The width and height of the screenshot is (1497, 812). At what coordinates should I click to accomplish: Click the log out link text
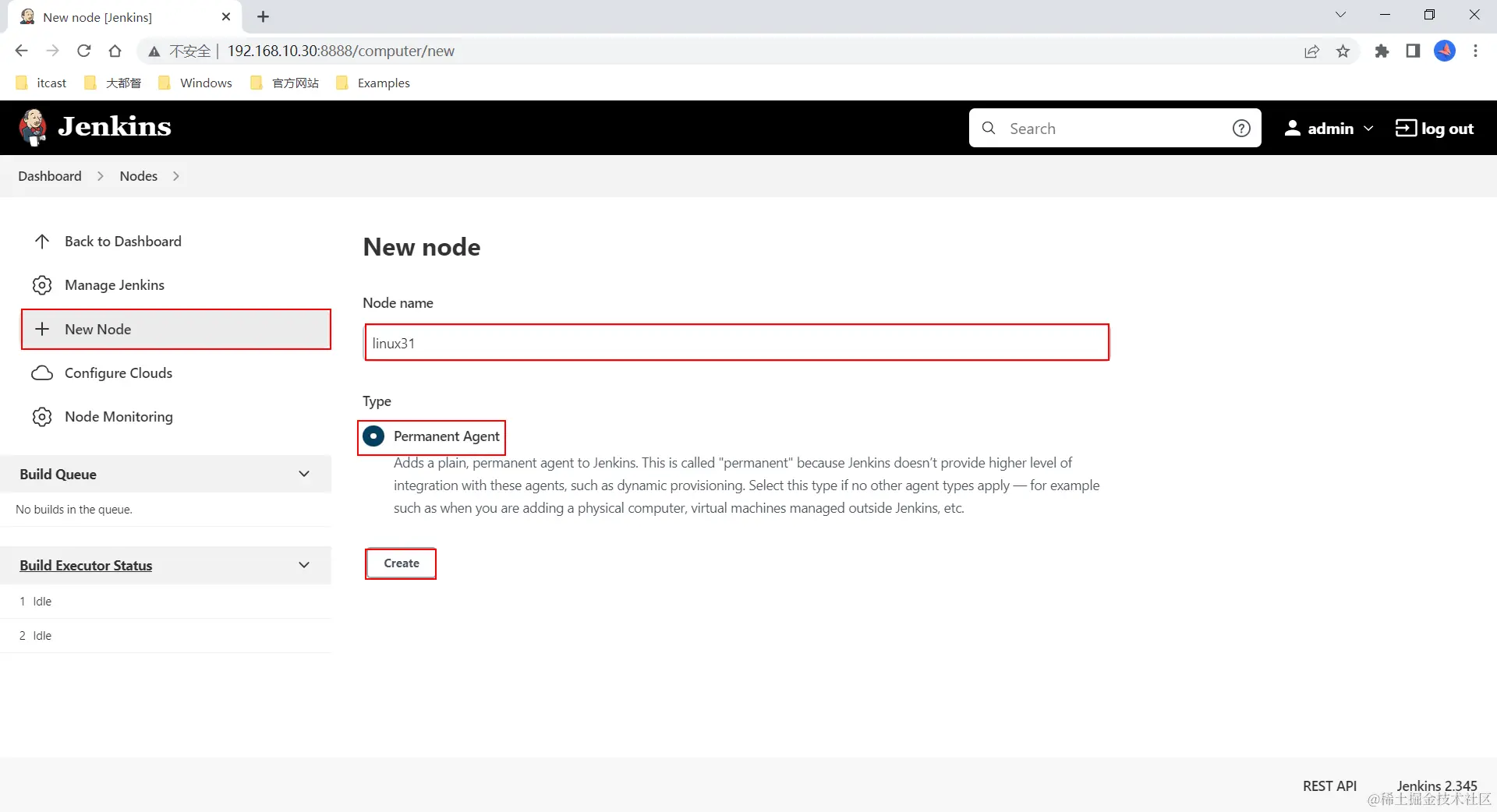tap(1447, 129)
